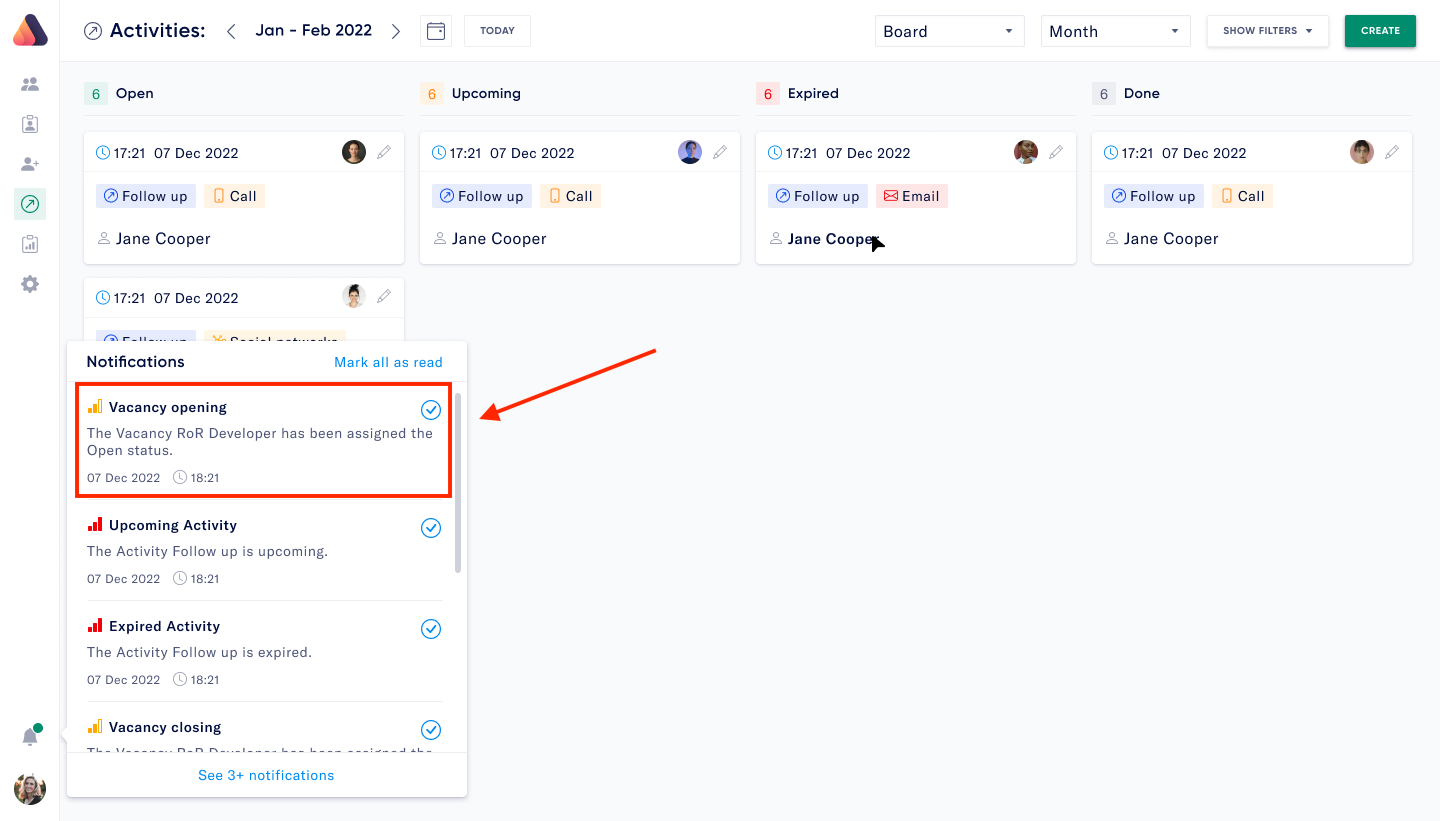Viewport: 1440px width, 821px height.
Task: Open user profile avatar at sidebar bottom
Action: click(30, 789)
